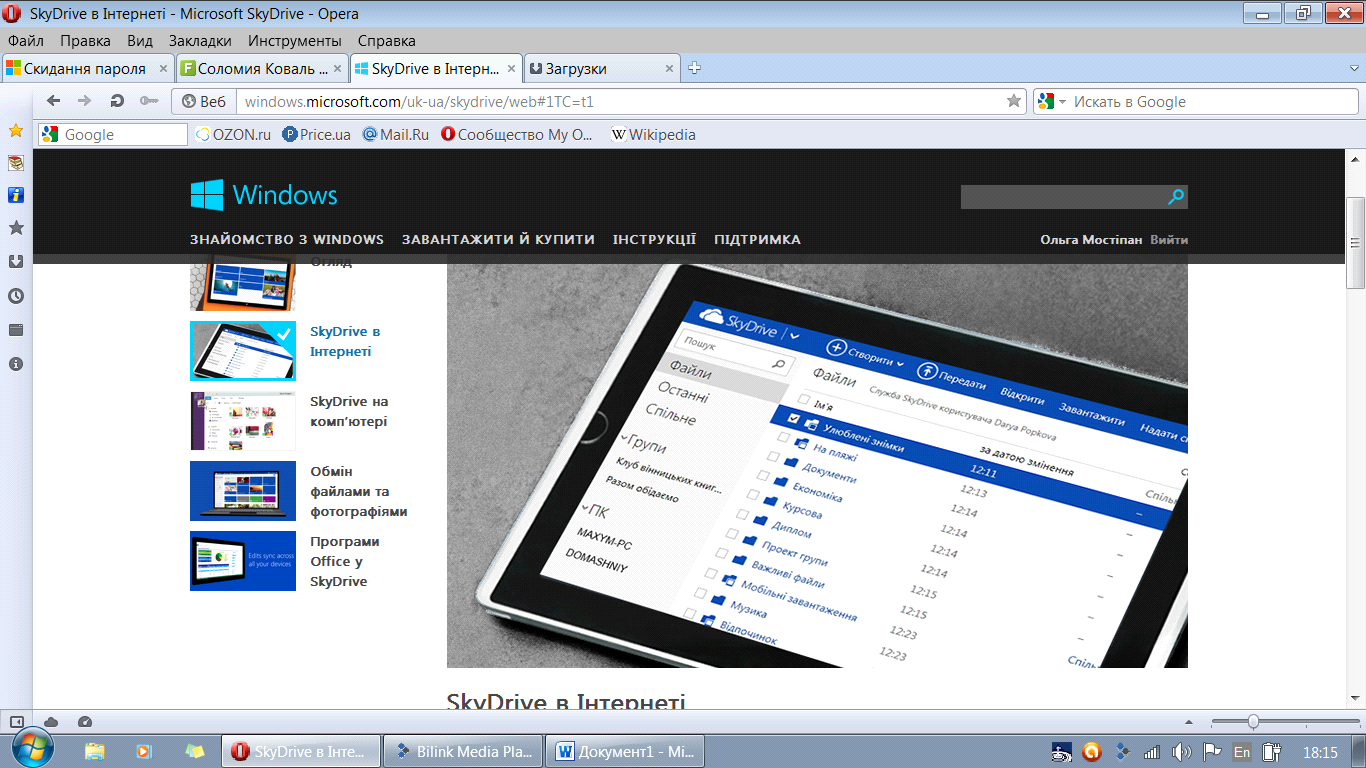Bookmark the page with the address-bar star
The image size is (1366, 768).
[x=1014, y=101]
